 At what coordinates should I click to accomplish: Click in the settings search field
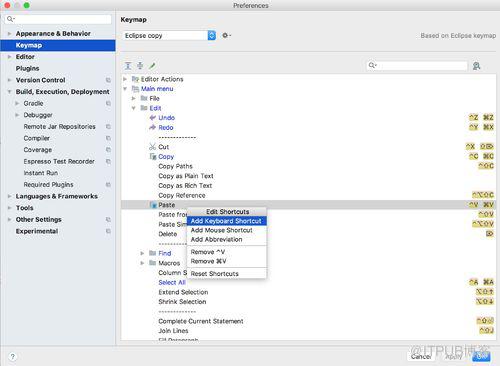tap(58, 19)
